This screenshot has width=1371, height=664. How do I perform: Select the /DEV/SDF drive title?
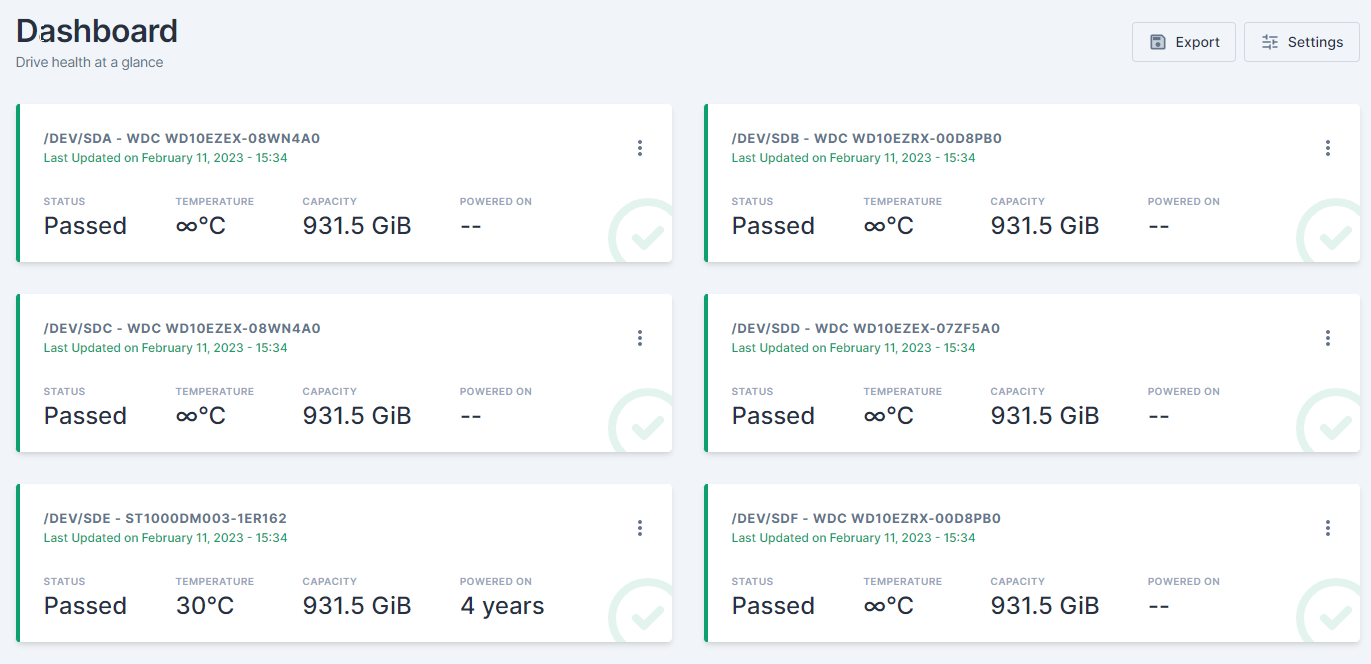866,518
